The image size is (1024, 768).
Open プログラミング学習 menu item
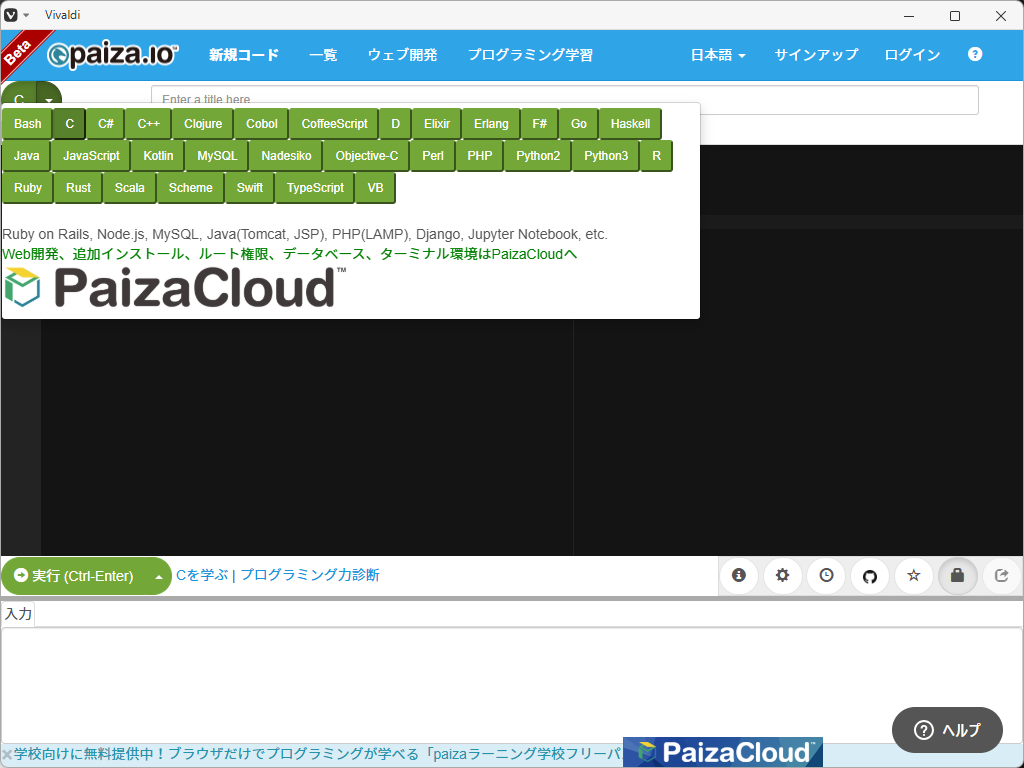point(530,55)
